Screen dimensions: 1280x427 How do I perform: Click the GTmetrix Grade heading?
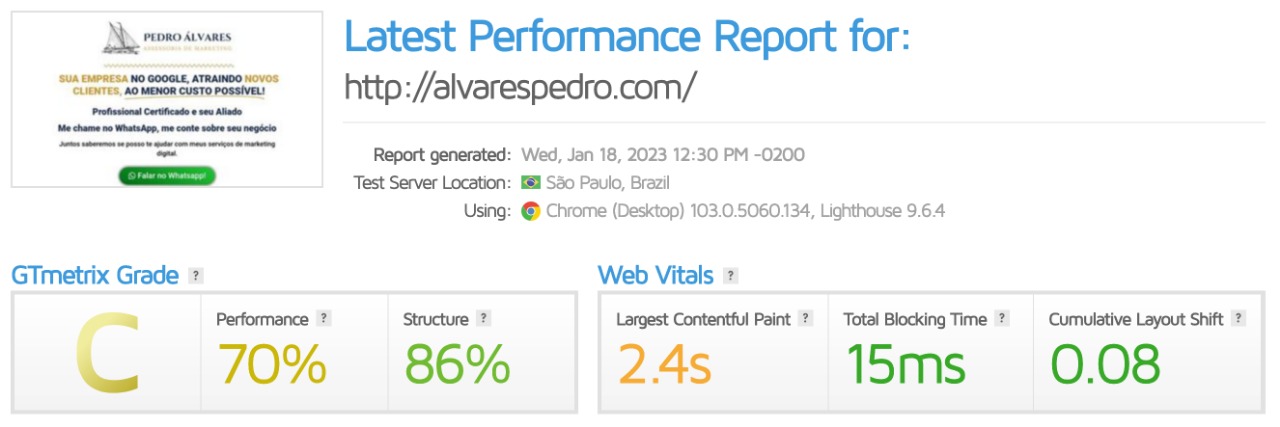click(95, 276)
